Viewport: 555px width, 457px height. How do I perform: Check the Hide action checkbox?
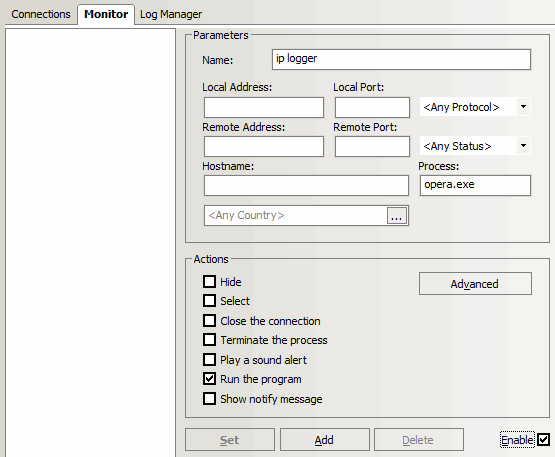coord(209,282)
